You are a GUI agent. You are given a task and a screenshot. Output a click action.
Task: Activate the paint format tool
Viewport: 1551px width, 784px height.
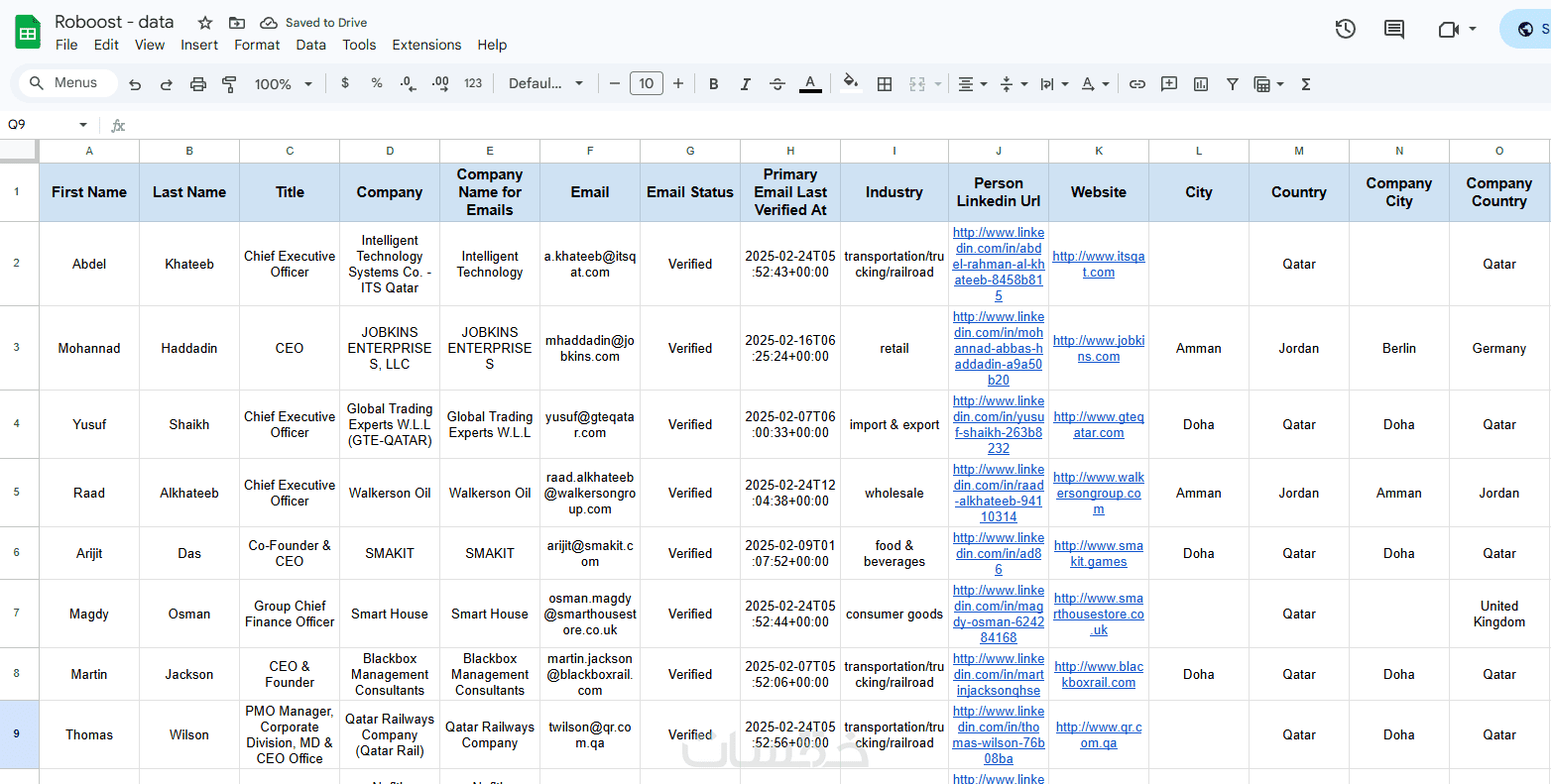click(x=229, y=84)
